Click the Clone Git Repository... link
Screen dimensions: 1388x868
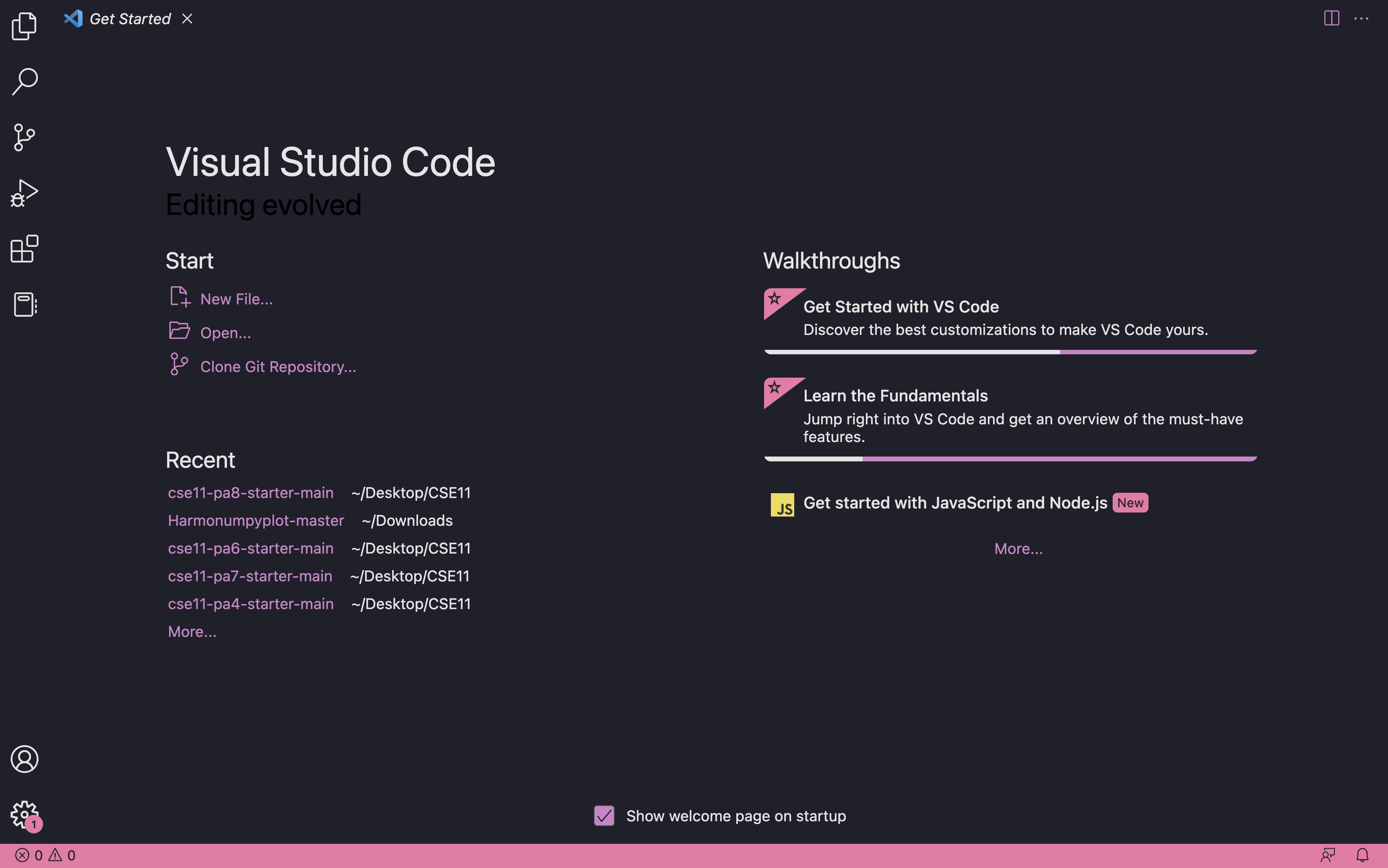tap(279, 367)
